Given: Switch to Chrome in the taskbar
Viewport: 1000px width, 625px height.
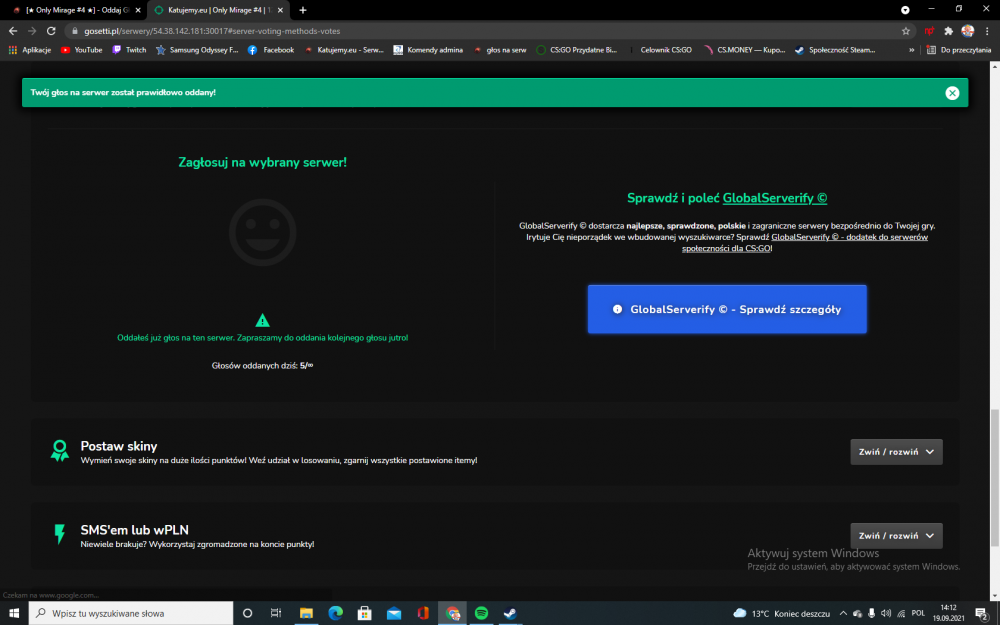Looking at the screenshot, I should coord(453,613).
